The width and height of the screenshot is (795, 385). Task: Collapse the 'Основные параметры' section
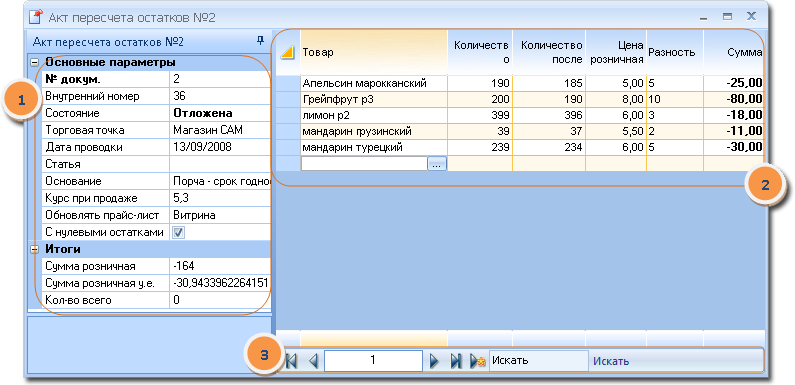click(35, 63)
